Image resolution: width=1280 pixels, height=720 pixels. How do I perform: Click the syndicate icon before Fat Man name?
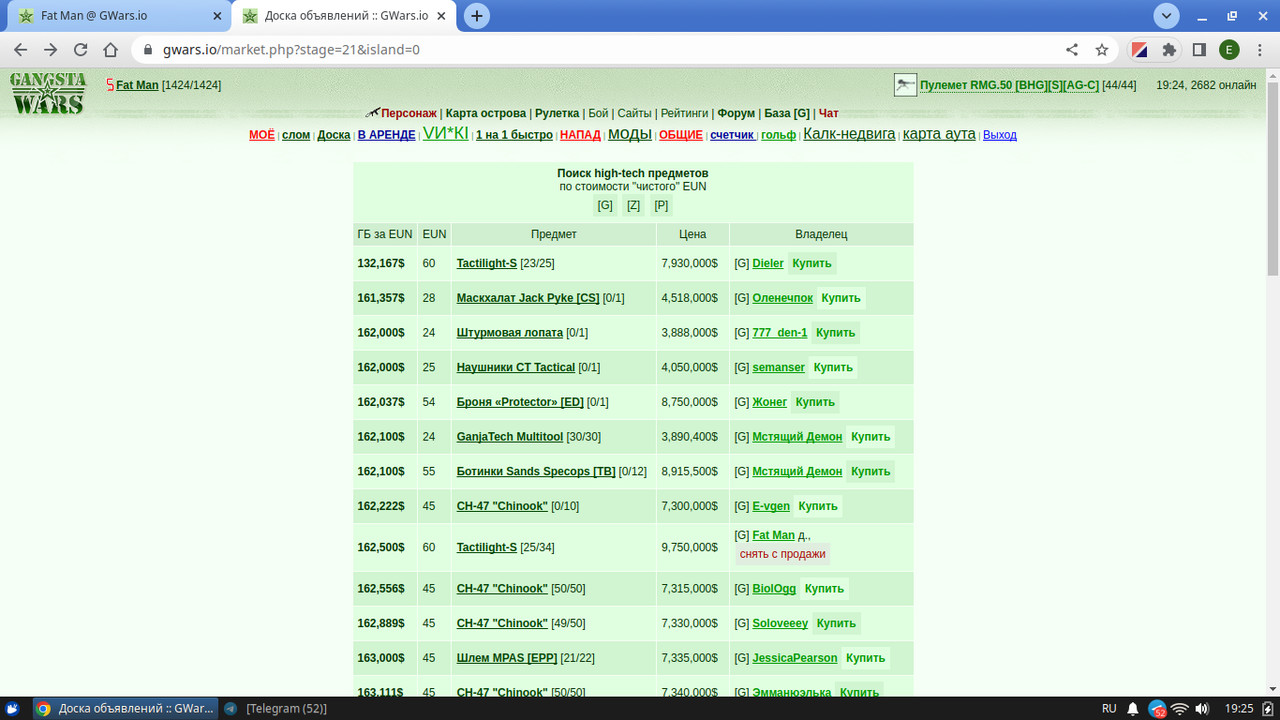click(x=110, y=85)
